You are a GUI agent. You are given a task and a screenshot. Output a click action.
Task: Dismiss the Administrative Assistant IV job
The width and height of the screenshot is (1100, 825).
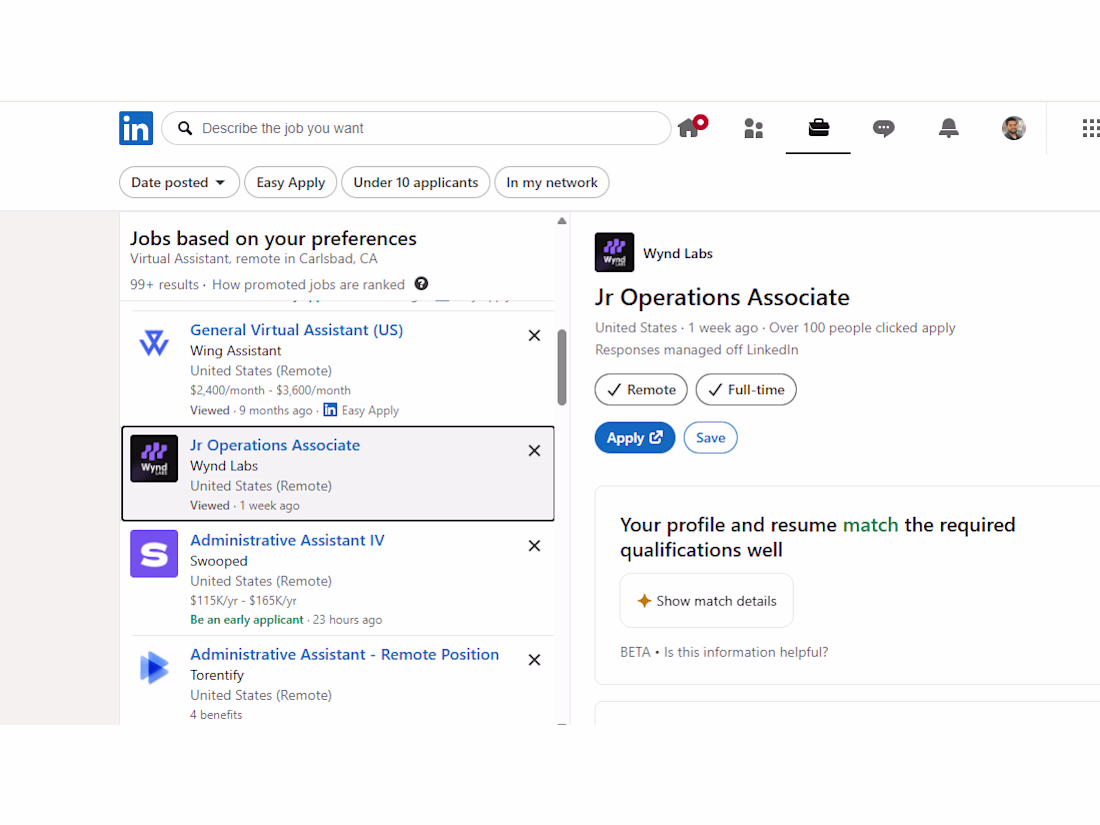coord(535,546)
